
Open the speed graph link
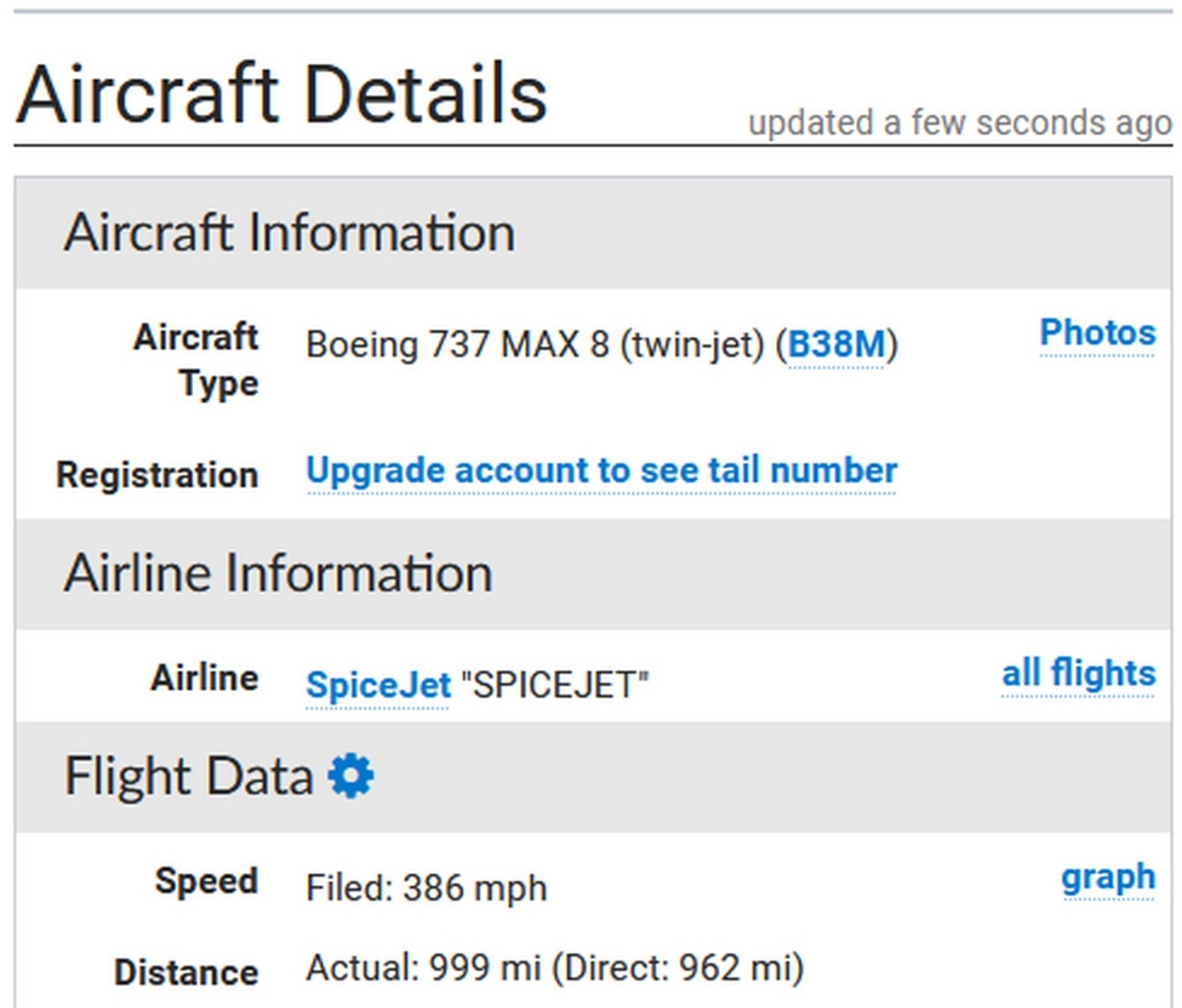[1108, 877]
